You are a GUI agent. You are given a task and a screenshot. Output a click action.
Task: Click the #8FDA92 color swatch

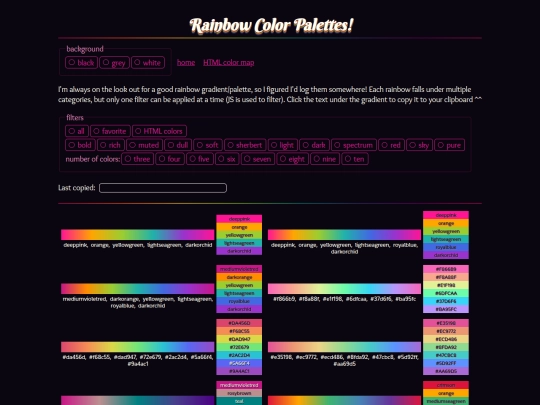(446, 347)
